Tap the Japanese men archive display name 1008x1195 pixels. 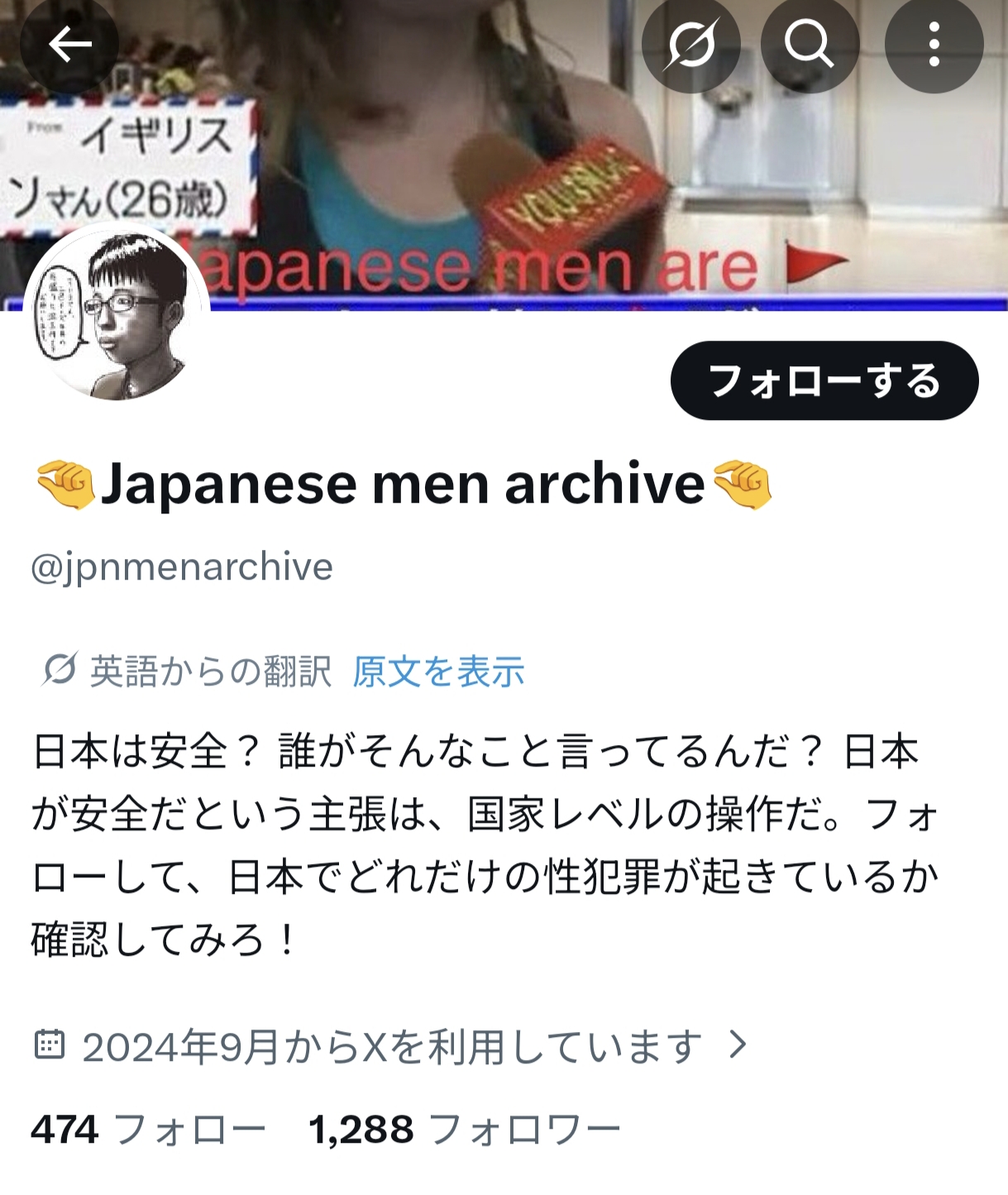(x=403, y=484)
